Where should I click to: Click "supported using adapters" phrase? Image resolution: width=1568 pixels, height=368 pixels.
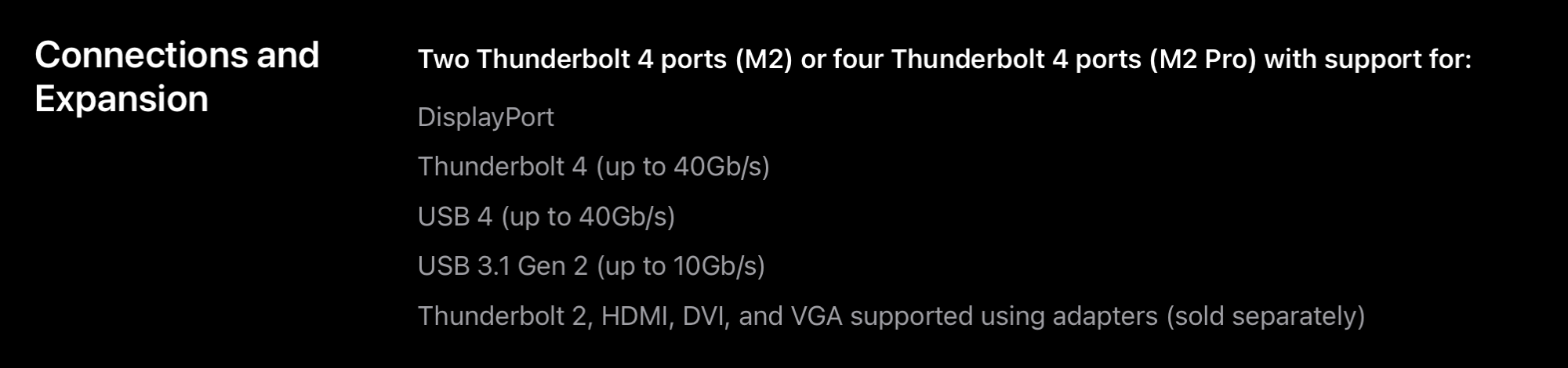pos(1004,317)
